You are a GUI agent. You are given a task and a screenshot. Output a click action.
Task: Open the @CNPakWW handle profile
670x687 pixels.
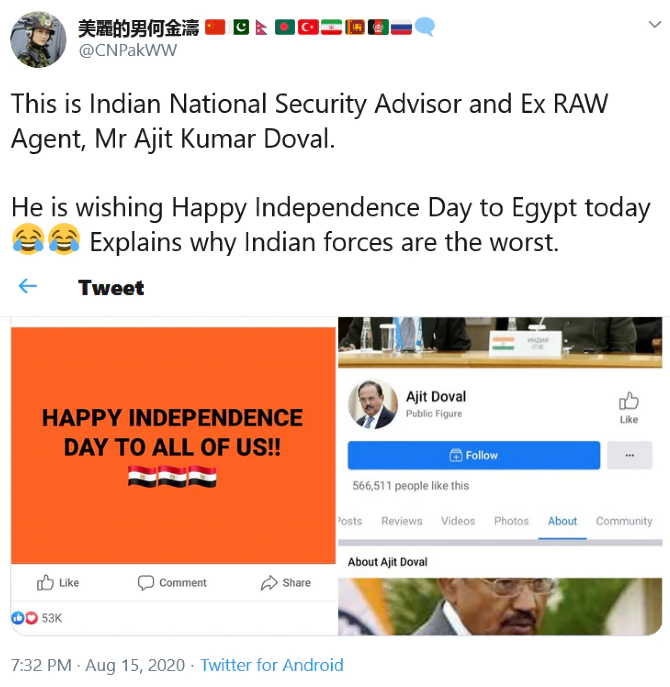click(128, 50)
